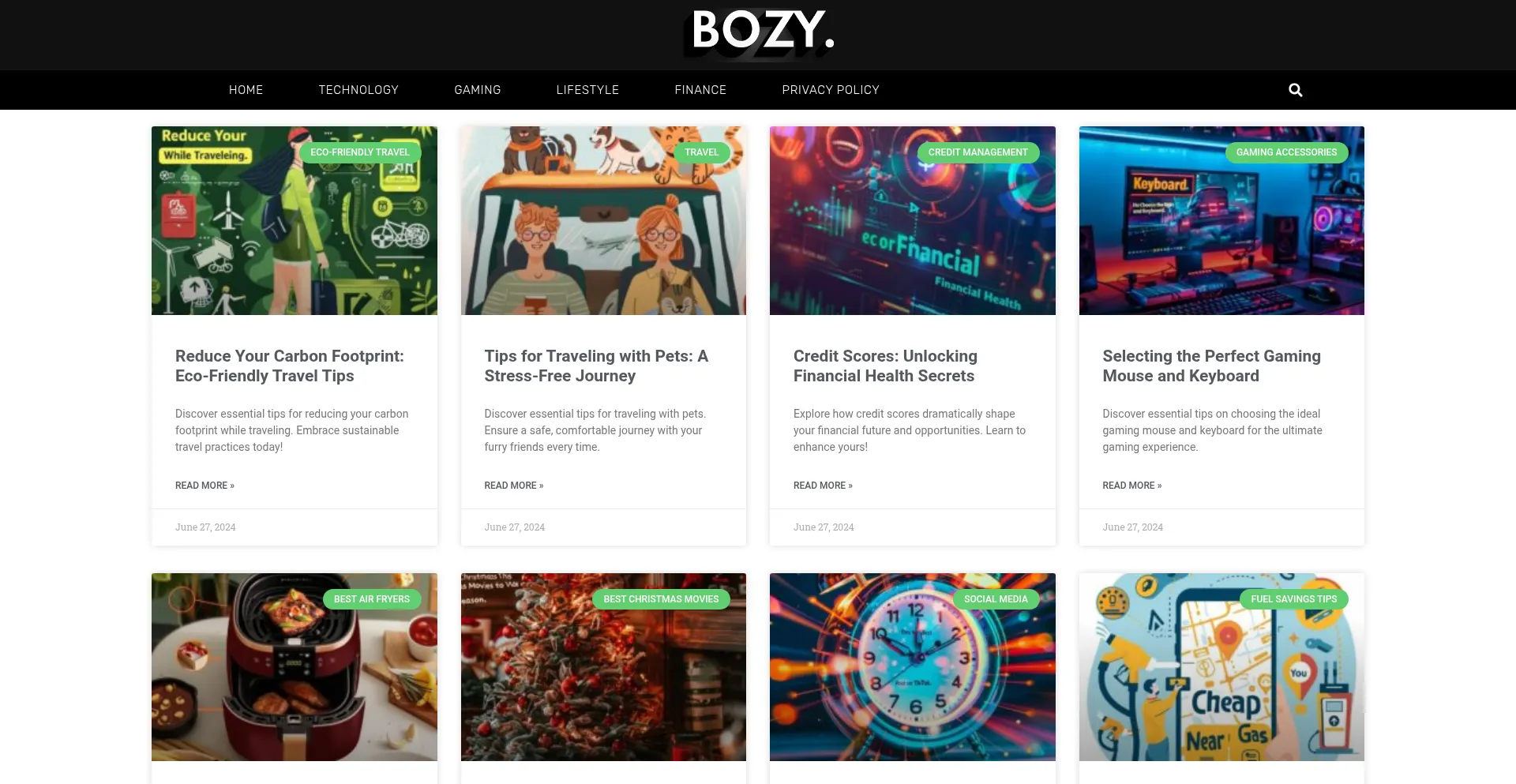1516x784 pixels.
Task: Click the Eco-Friendly Travel tag badge
Action: tap(360, 152)
